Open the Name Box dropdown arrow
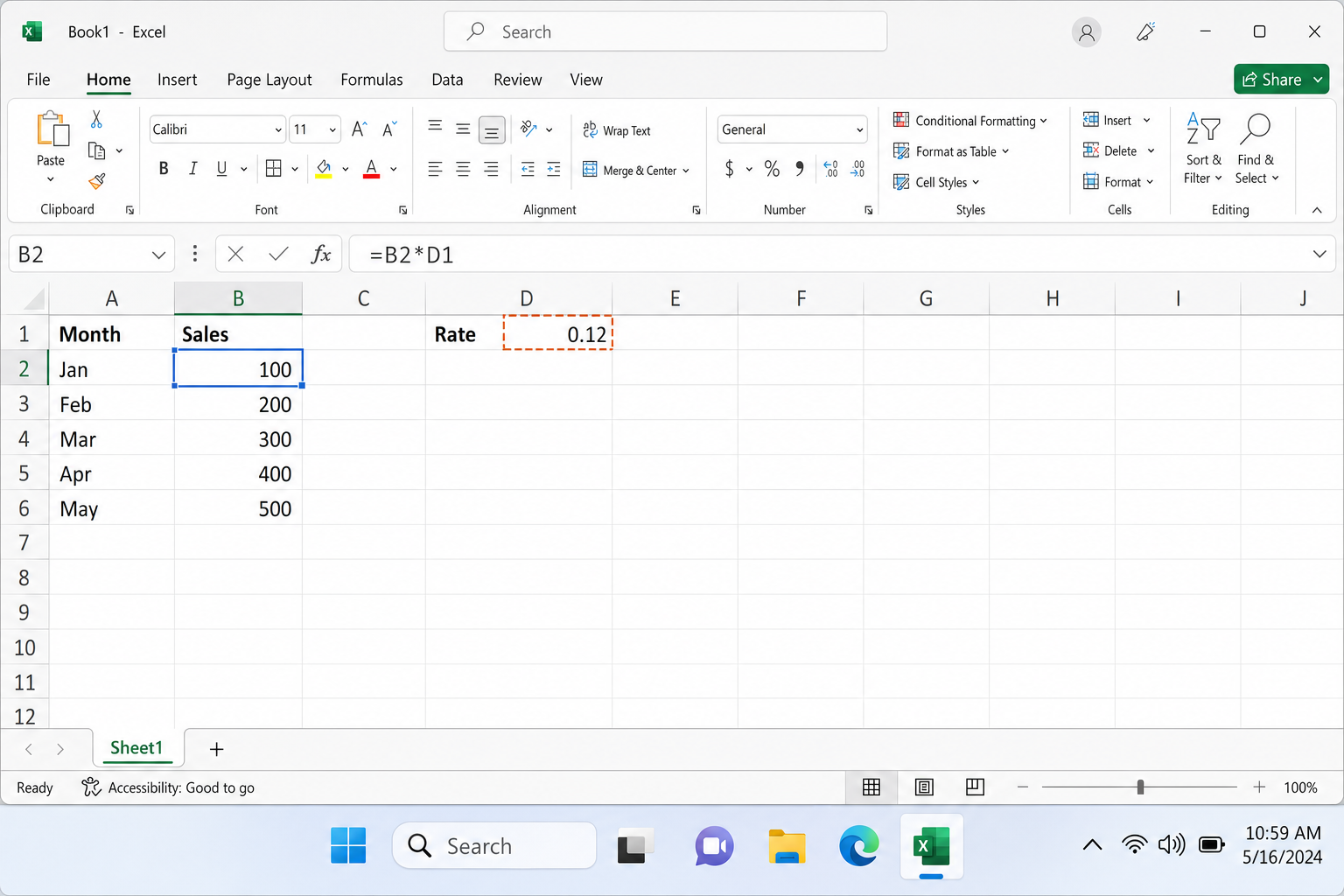The width and height of the screenshot is (1344, 896). click(x=158, y=255)
